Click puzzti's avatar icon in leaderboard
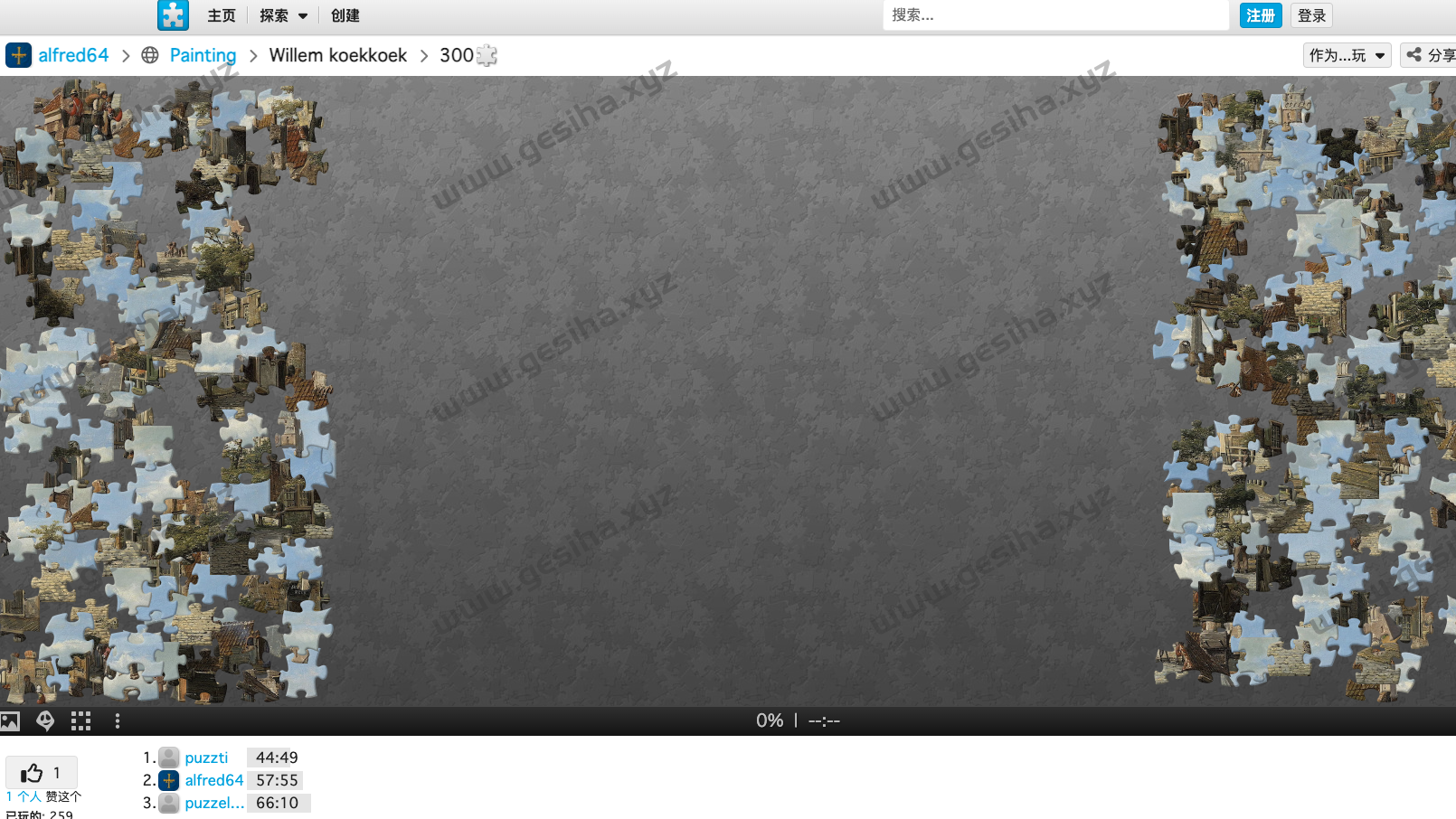 168,758
